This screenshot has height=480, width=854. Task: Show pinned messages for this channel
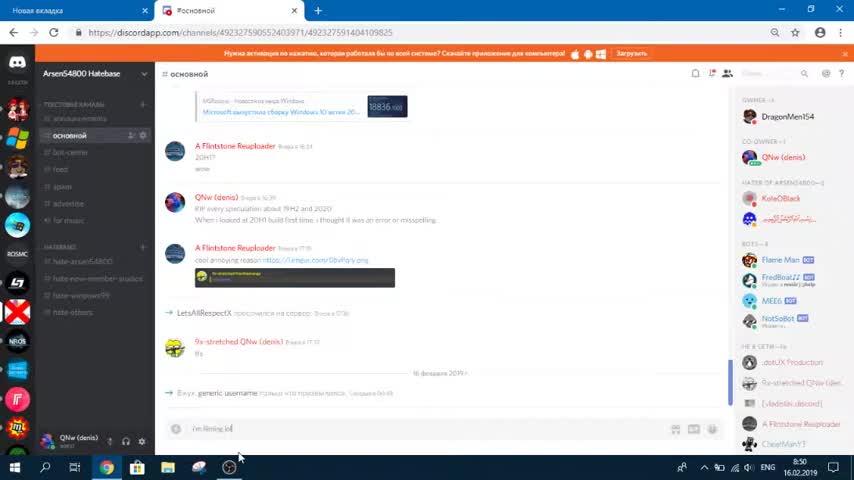coord(712,74)
